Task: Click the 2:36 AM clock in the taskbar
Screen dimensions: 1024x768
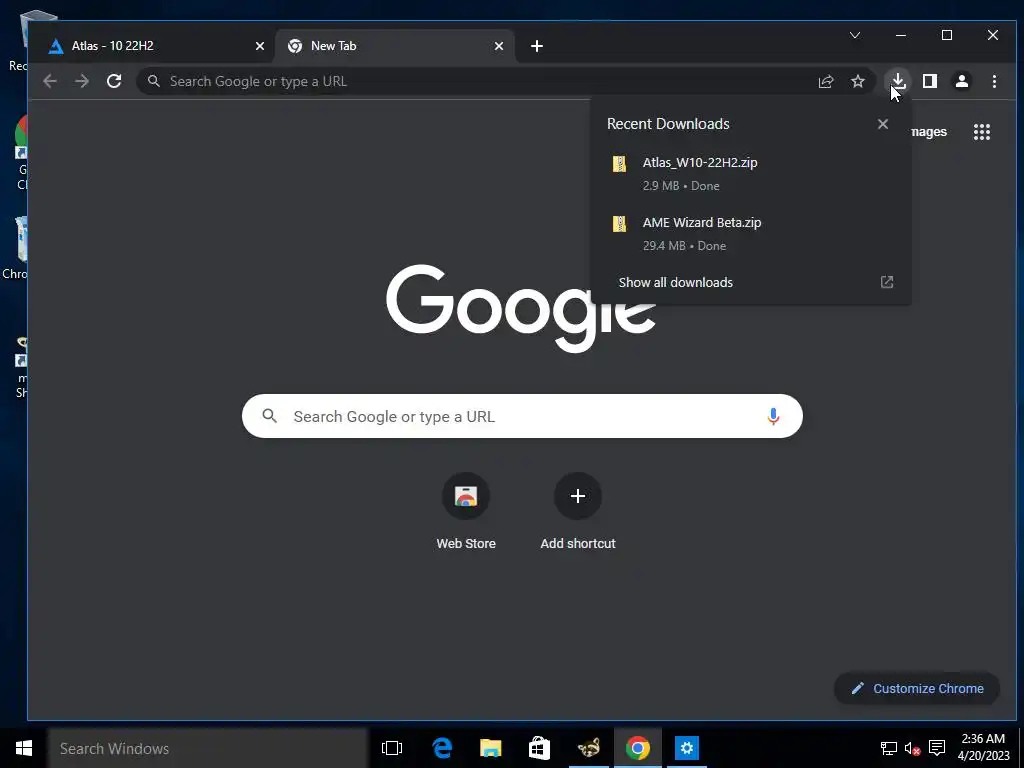Action: [x=983, y=747]
